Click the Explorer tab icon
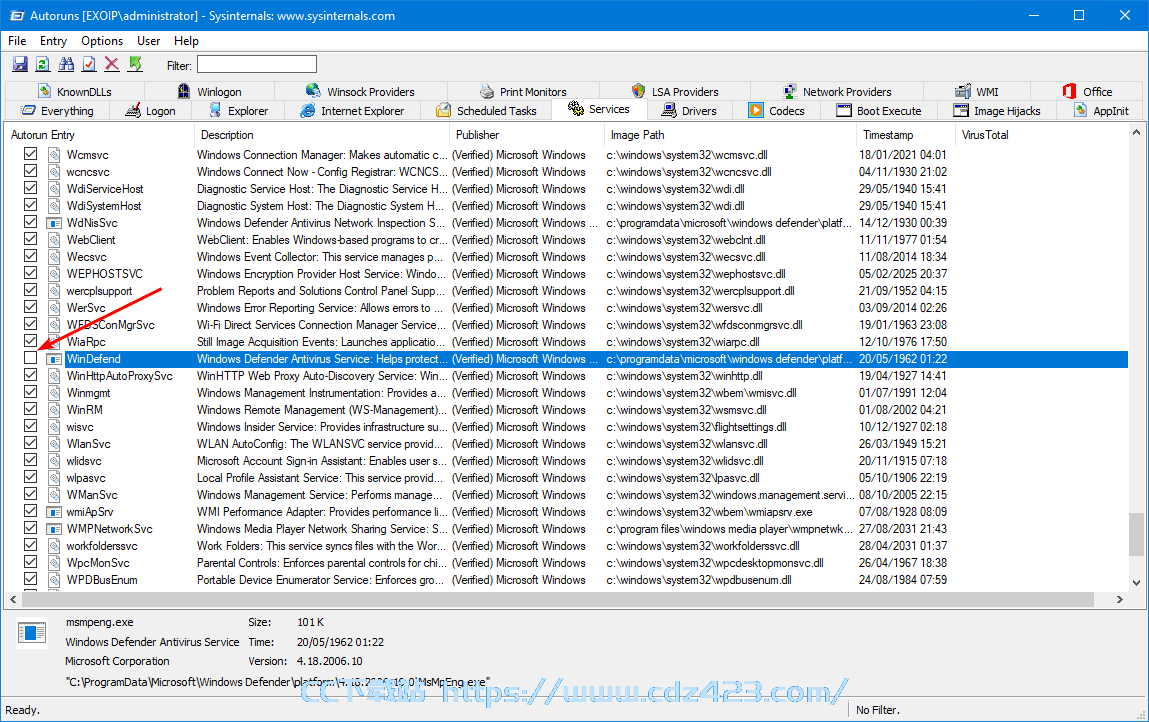The image size is (1149, 722). [x=215, y=110]
